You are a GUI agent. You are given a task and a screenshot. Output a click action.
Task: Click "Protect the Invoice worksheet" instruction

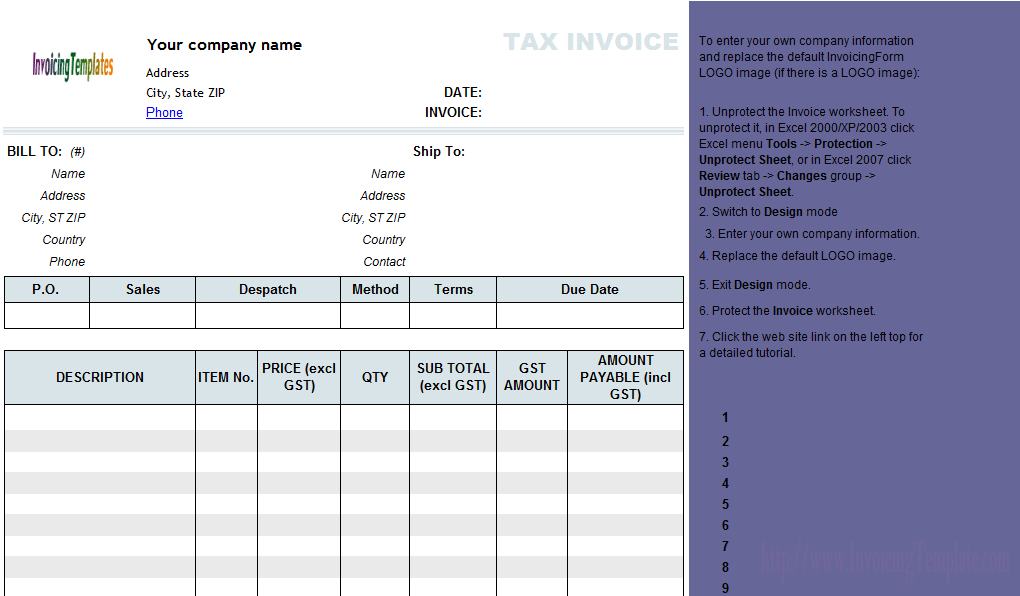[x=787, y=311]
